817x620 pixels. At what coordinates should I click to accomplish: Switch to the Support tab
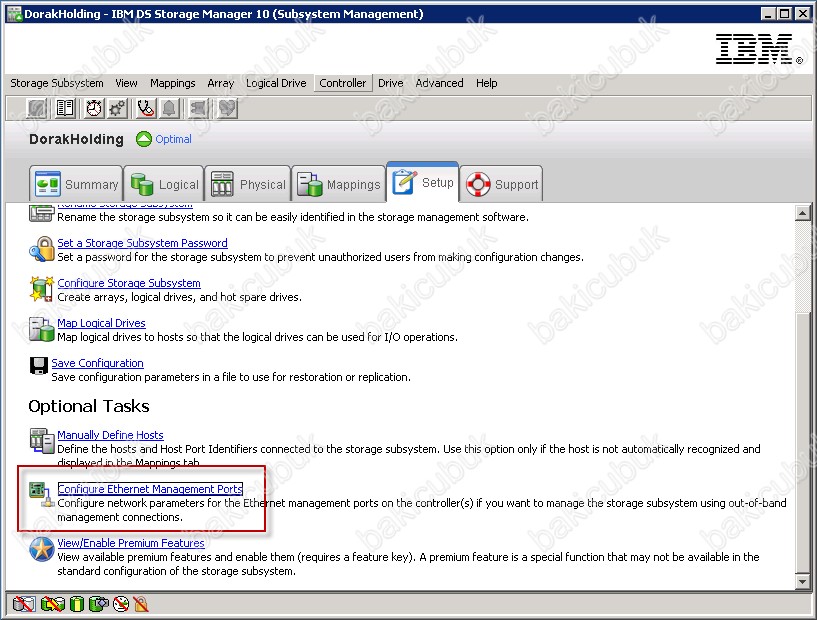tap(501, 184)
